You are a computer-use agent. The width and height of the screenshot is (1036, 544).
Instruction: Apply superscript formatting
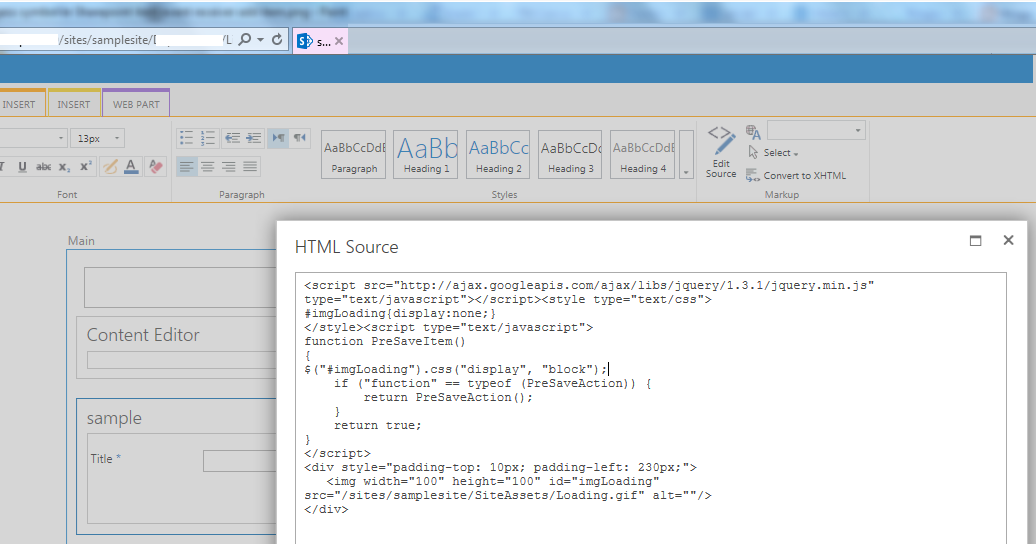[86, 167]
